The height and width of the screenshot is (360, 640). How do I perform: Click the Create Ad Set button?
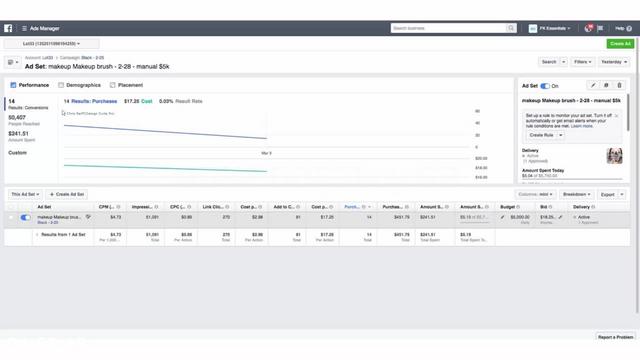67,194
